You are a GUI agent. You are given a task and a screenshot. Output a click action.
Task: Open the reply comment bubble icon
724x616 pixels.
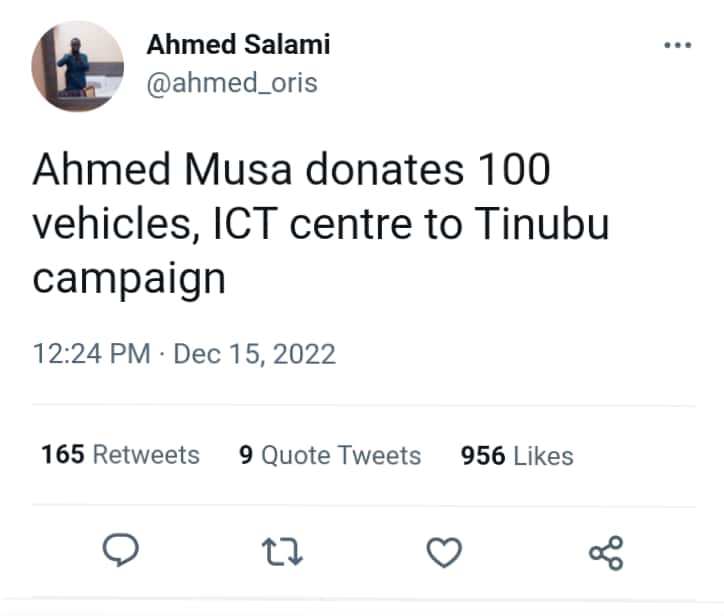pyautogui.click(x=121, y=550)
